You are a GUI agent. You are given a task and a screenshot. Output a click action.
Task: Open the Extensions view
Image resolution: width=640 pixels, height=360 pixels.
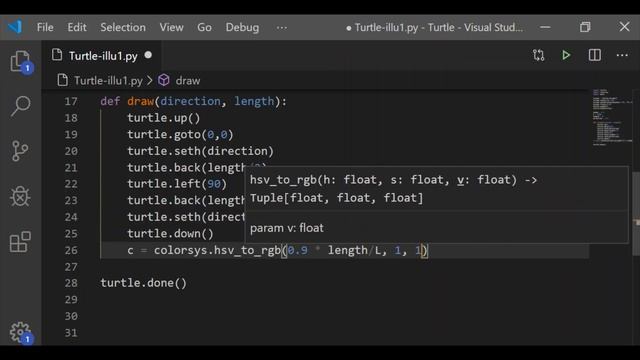[x=20, y=242]
